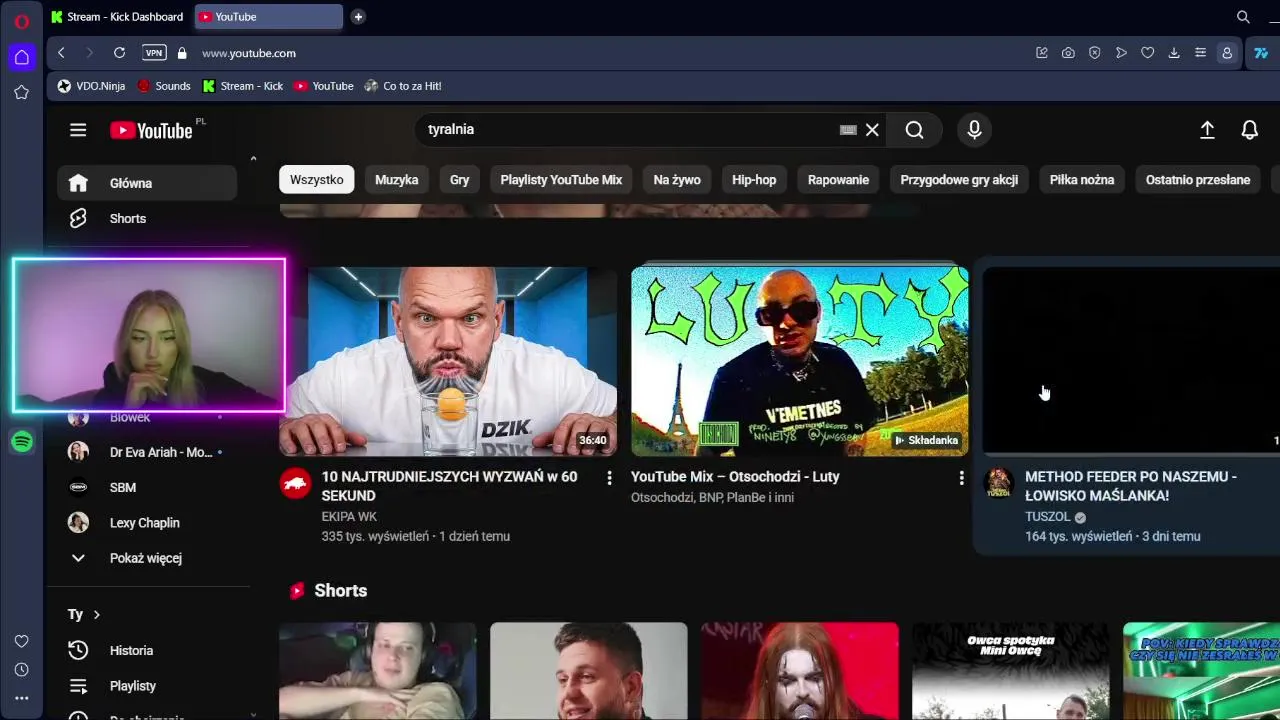Select Playlisty YouTube Mix chip

(561, 180)
